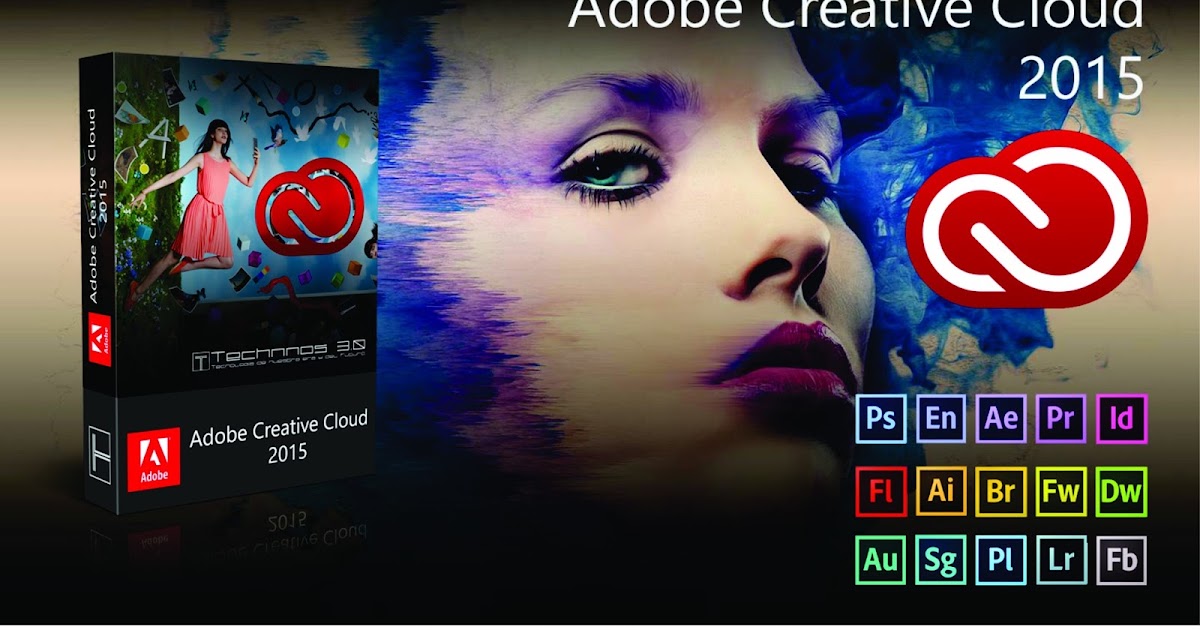Select the Premiere Pro (Pr) icon
The image size is (1200, 630).
point(1061,418)
